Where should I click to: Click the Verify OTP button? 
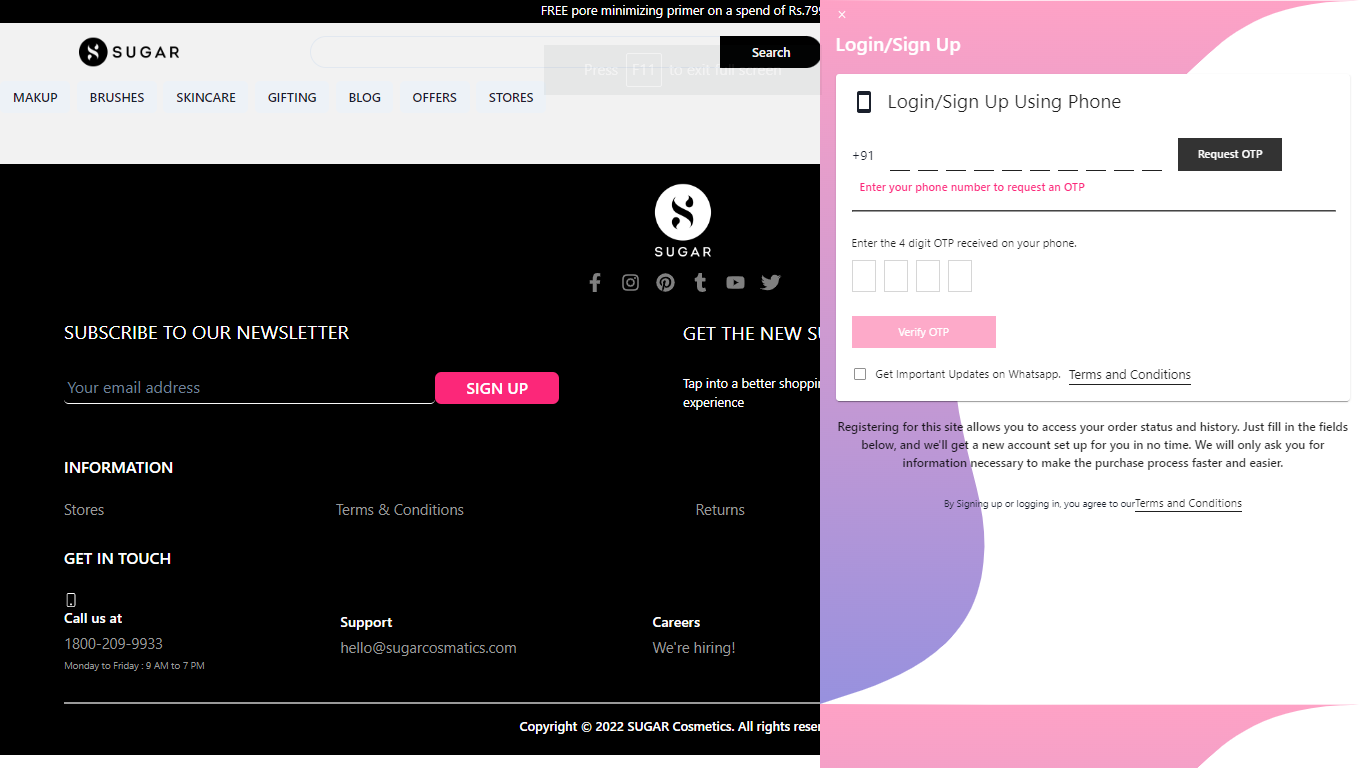[x=924, y=332]
